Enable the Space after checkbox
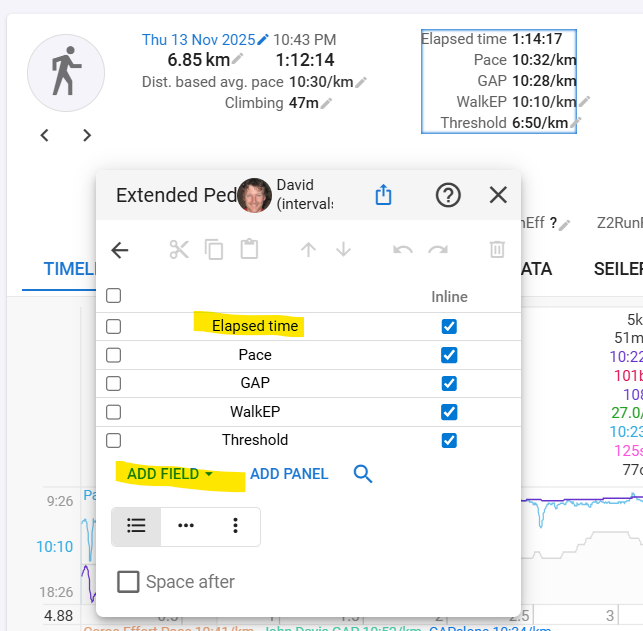Screen dimensions: 643x631 [128, 582]
